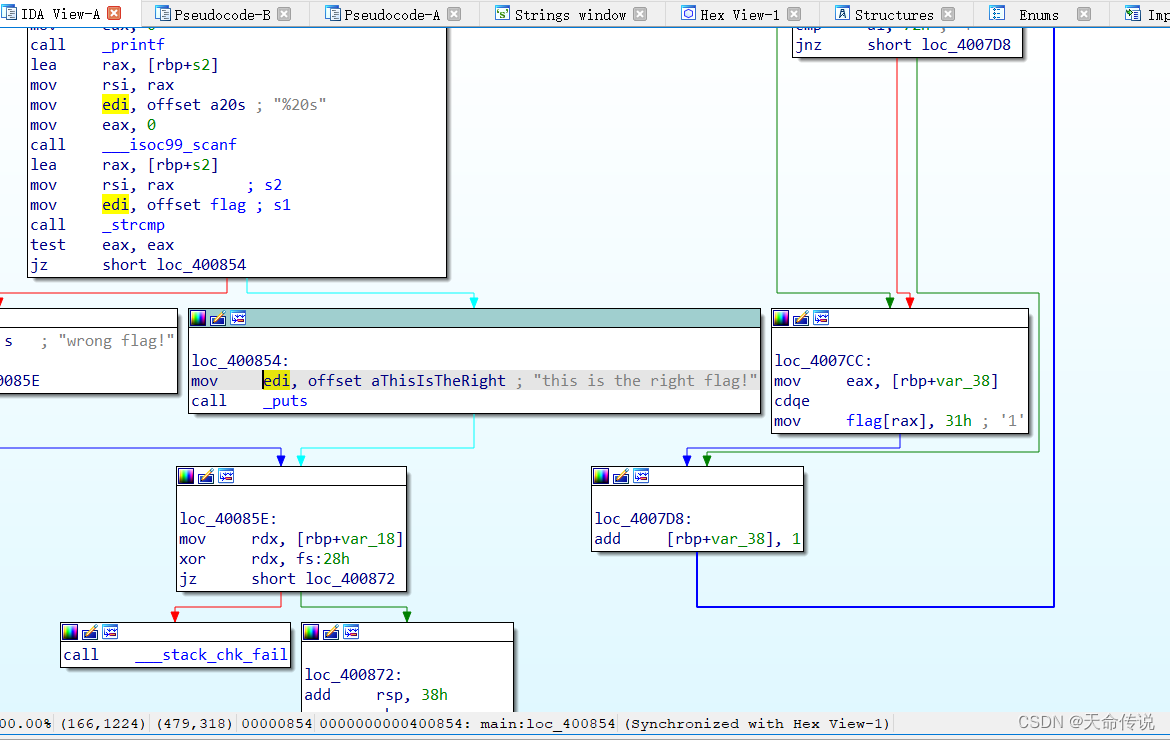The height and width of the screenshot is (740, 1170).
Task: Open the node color picker on loc_4007CC block
Action: coord(781,318)
